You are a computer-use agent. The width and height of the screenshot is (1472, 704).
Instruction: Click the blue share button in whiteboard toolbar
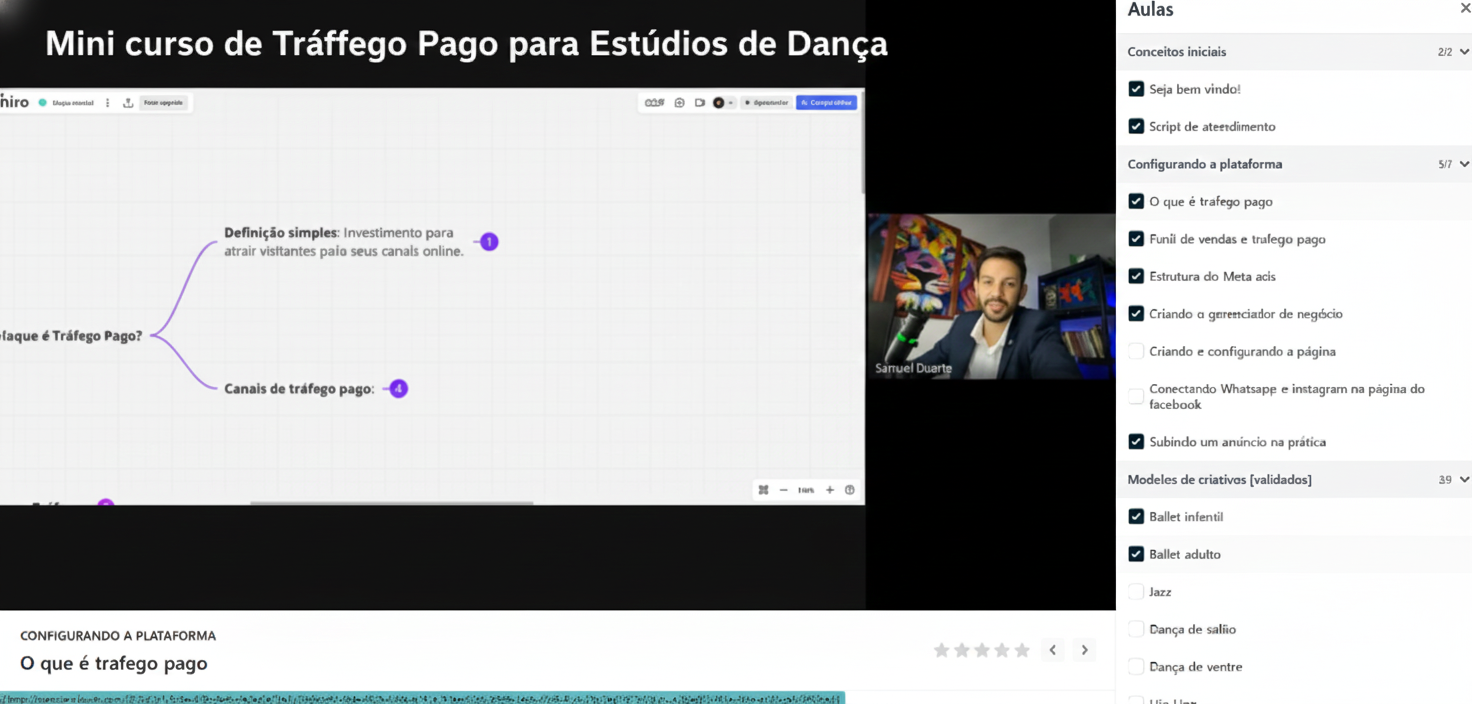(826, 102)
